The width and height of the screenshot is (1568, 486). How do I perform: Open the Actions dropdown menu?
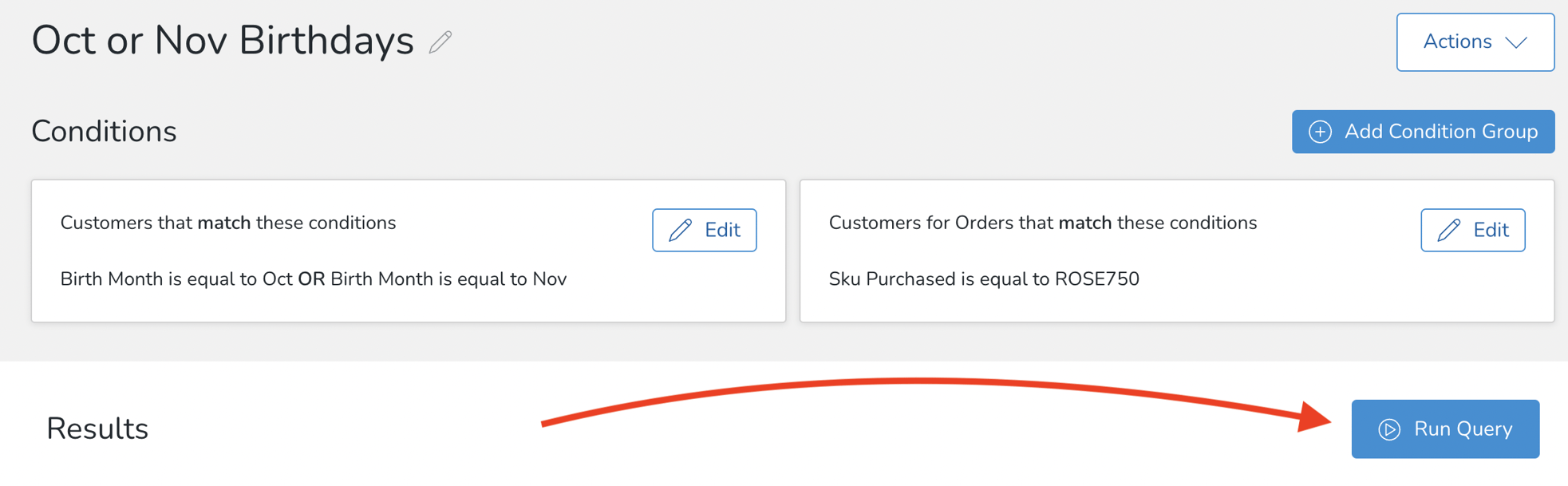pyautogui.click(x=1474, y=42)
